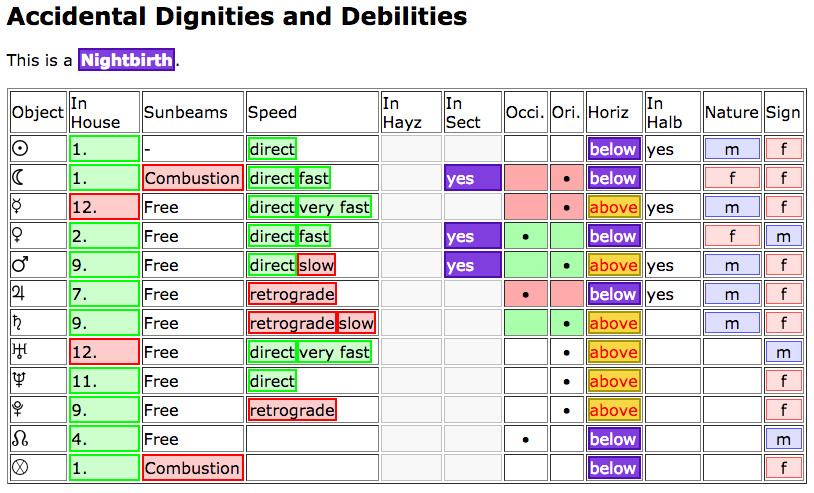
Task: Click the Mars glyph in the Object column
Action: tap(20, 265)
